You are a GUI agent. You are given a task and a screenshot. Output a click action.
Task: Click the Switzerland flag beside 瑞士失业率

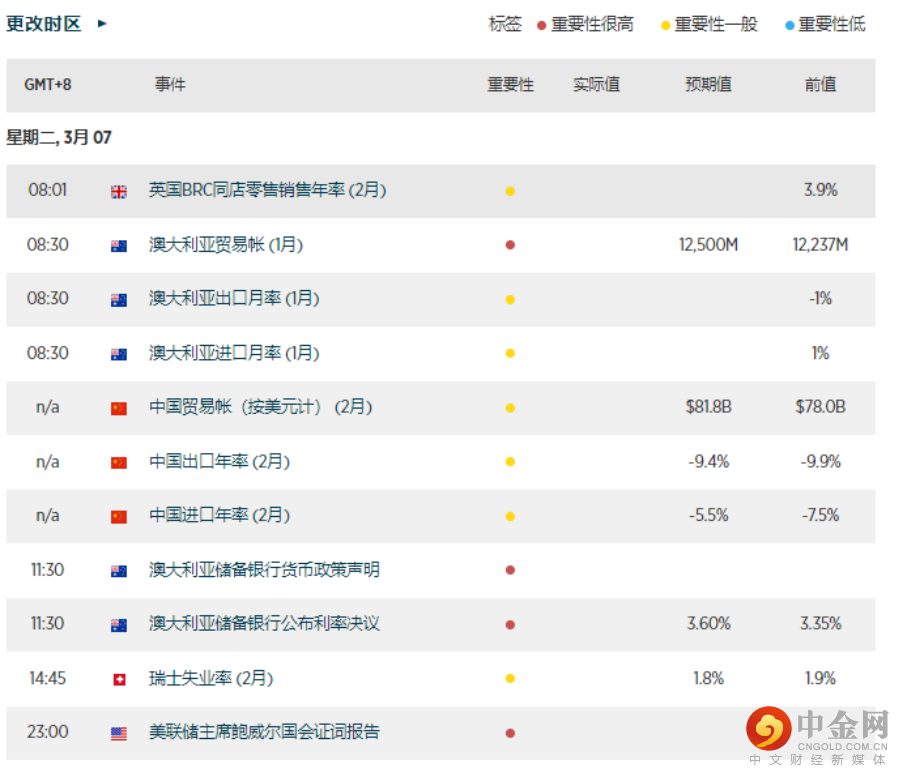tap(119, 680)
